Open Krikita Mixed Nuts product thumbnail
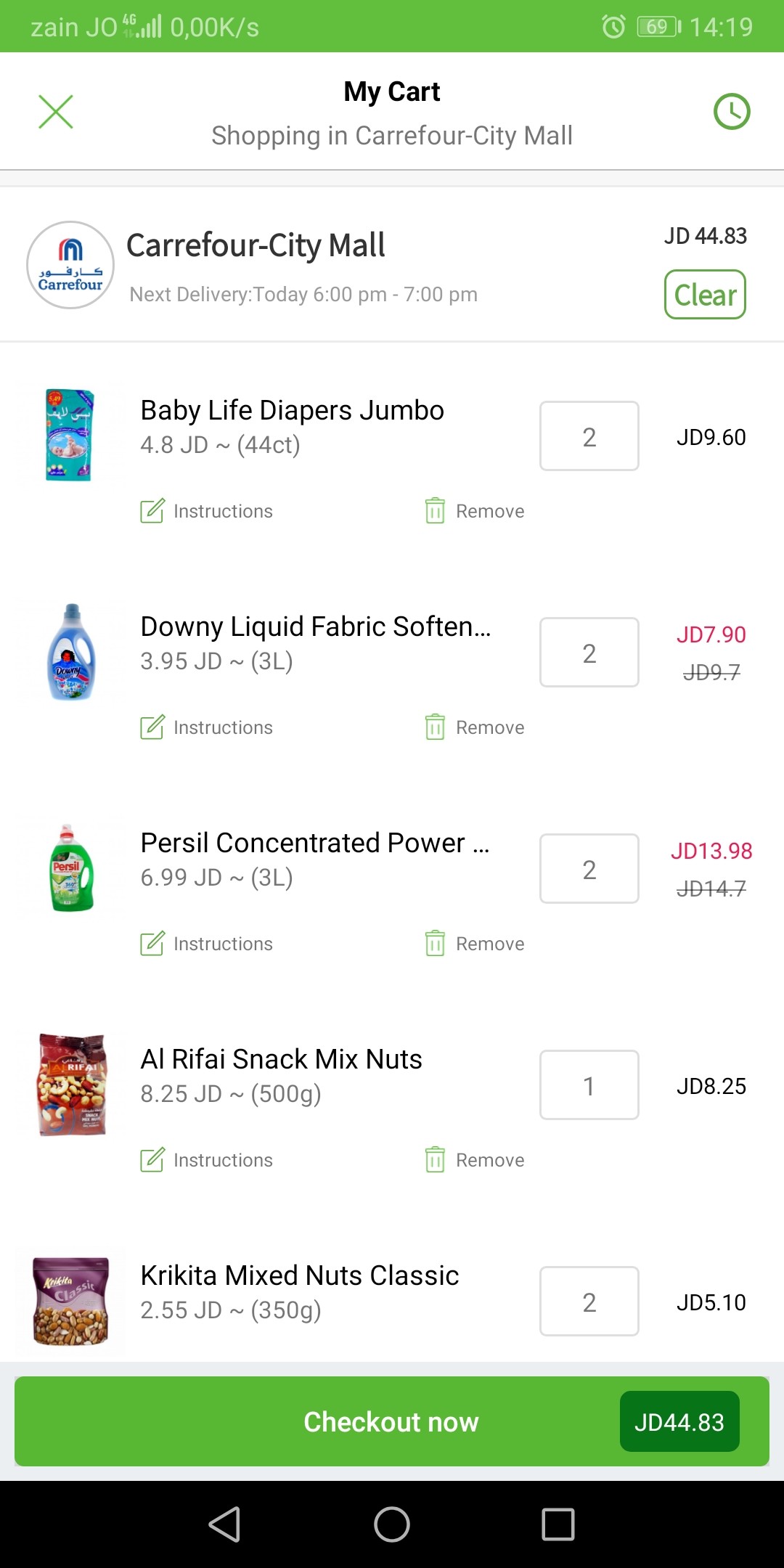Image resolution: width=784 pixels, height=1568 pixels. 71,1302
